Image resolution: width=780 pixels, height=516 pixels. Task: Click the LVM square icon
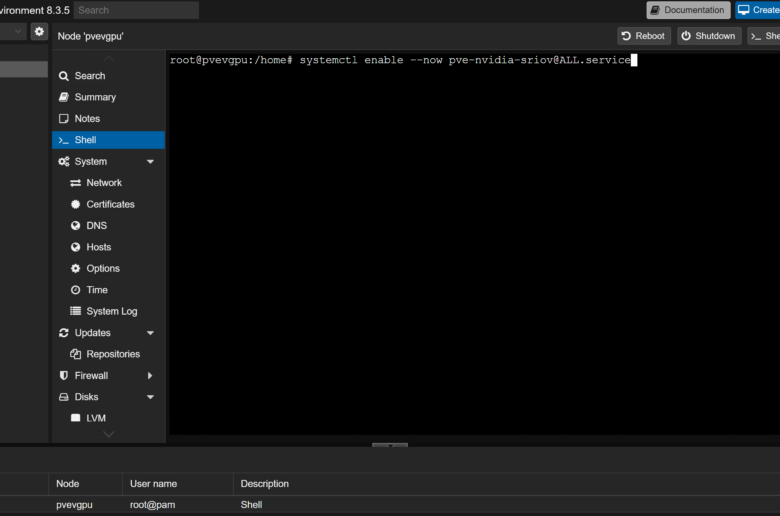click(75, 418)
